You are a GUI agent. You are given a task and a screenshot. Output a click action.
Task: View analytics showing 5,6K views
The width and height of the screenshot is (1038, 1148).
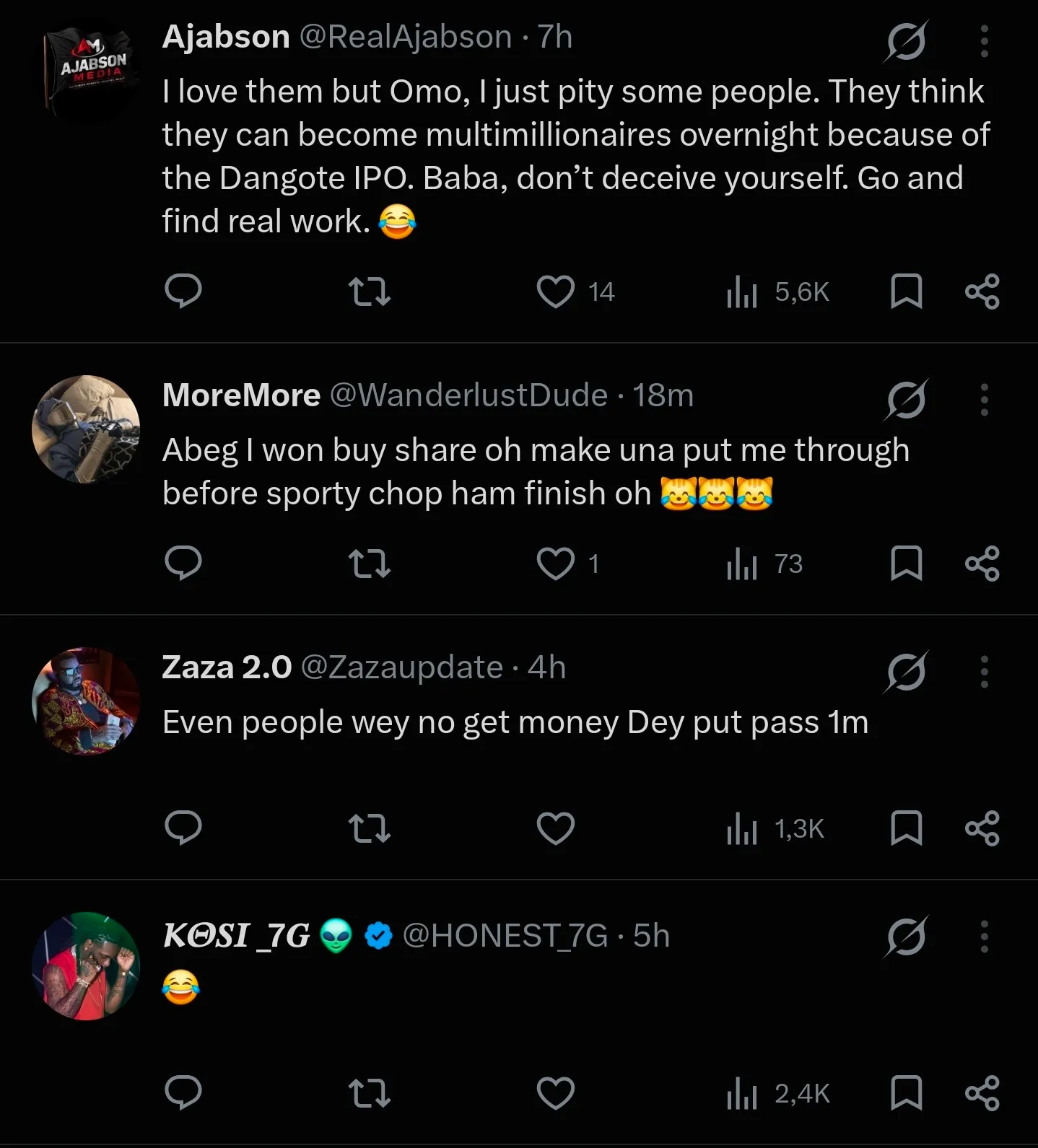(x=778, y=292)
